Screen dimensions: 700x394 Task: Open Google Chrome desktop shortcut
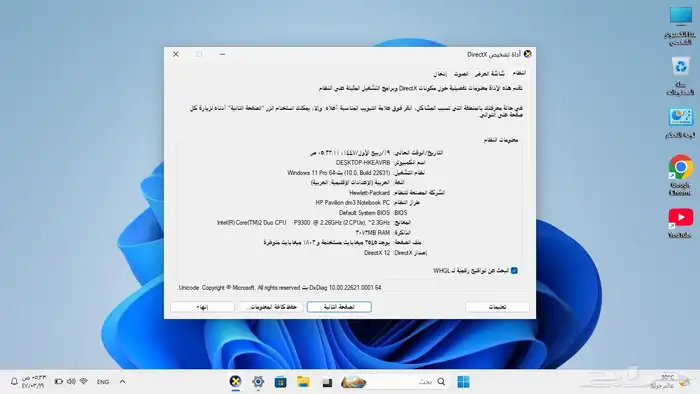[x=680, y=175]
